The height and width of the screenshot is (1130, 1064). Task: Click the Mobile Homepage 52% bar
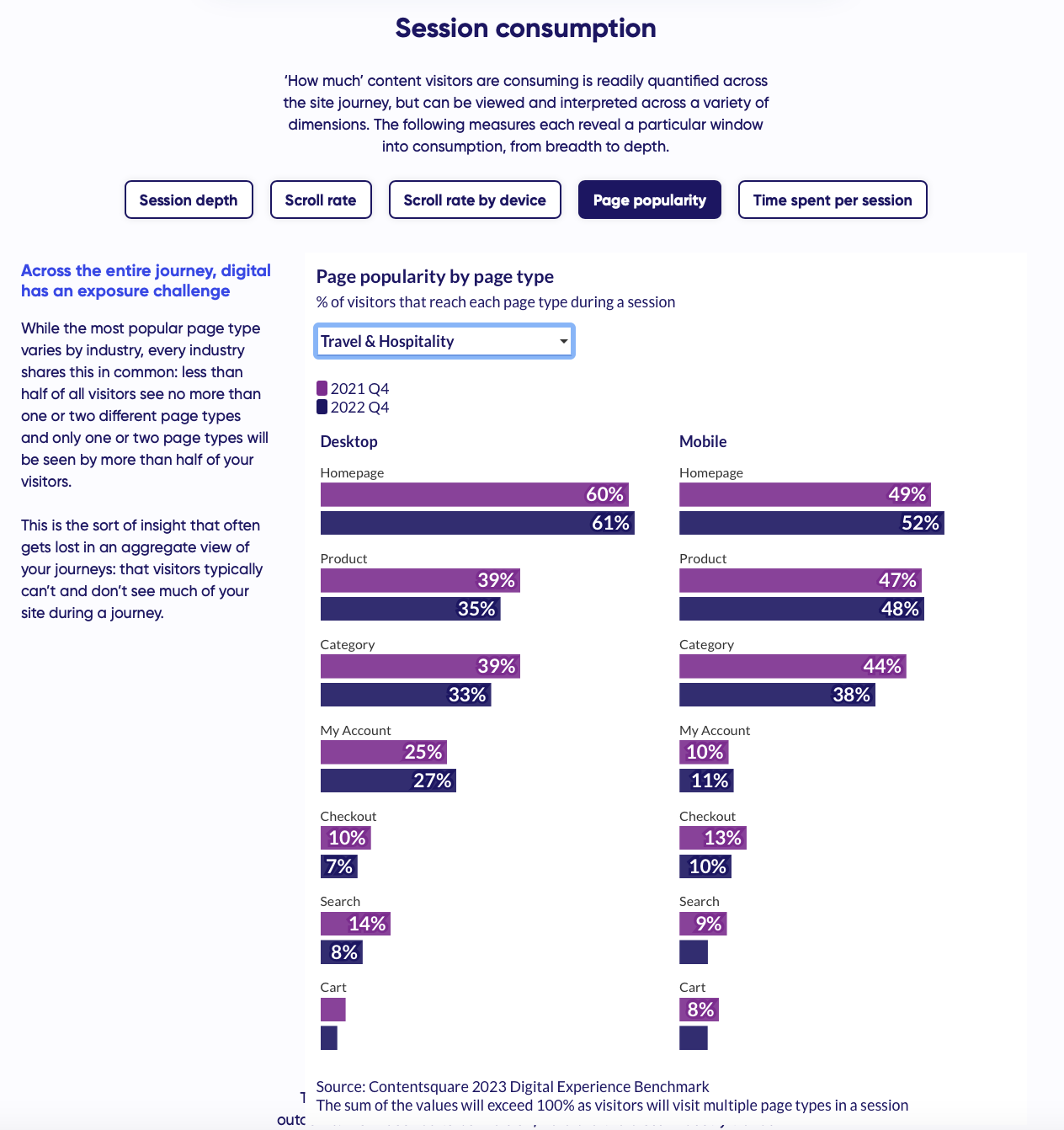pos(811,523)
